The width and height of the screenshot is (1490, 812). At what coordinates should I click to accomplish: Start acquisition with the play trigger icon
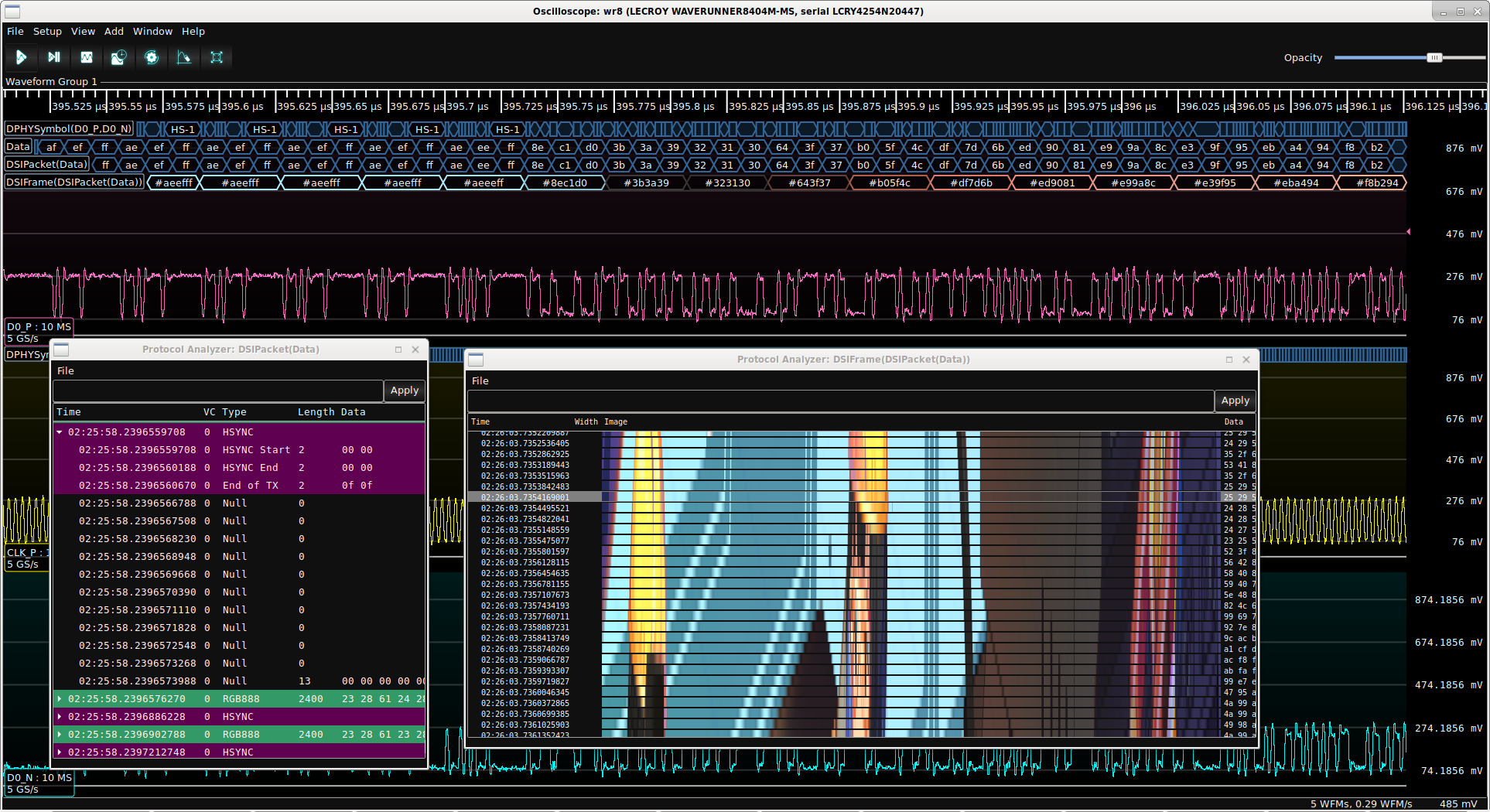21,57
